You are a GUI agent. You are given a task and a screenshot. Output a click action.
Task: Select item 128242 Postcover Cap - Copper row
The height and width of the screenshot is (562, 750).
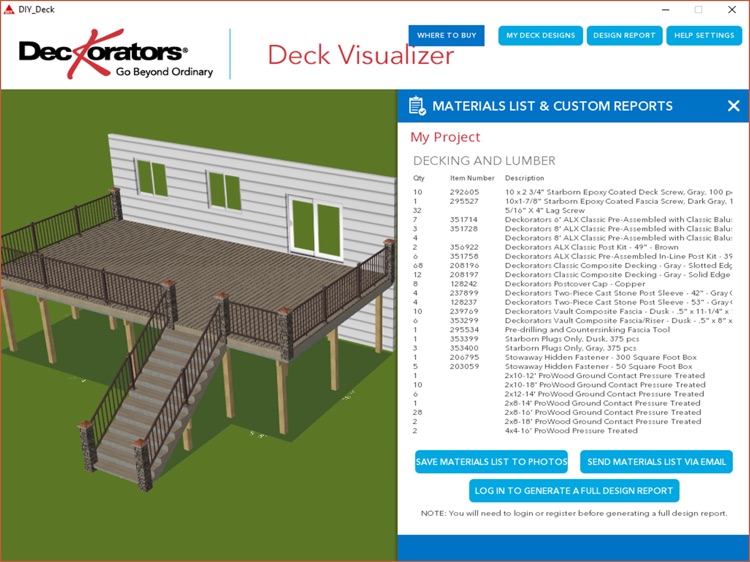click(x=573, y=284)
